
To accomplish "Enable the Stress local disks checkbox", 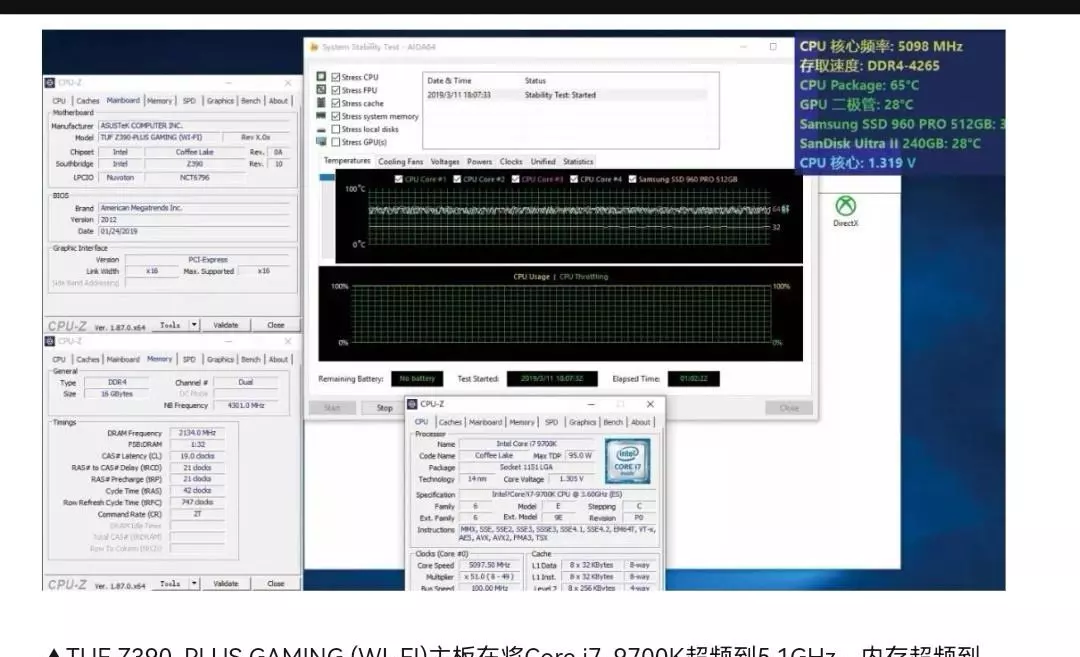I will tap(335, 129).
